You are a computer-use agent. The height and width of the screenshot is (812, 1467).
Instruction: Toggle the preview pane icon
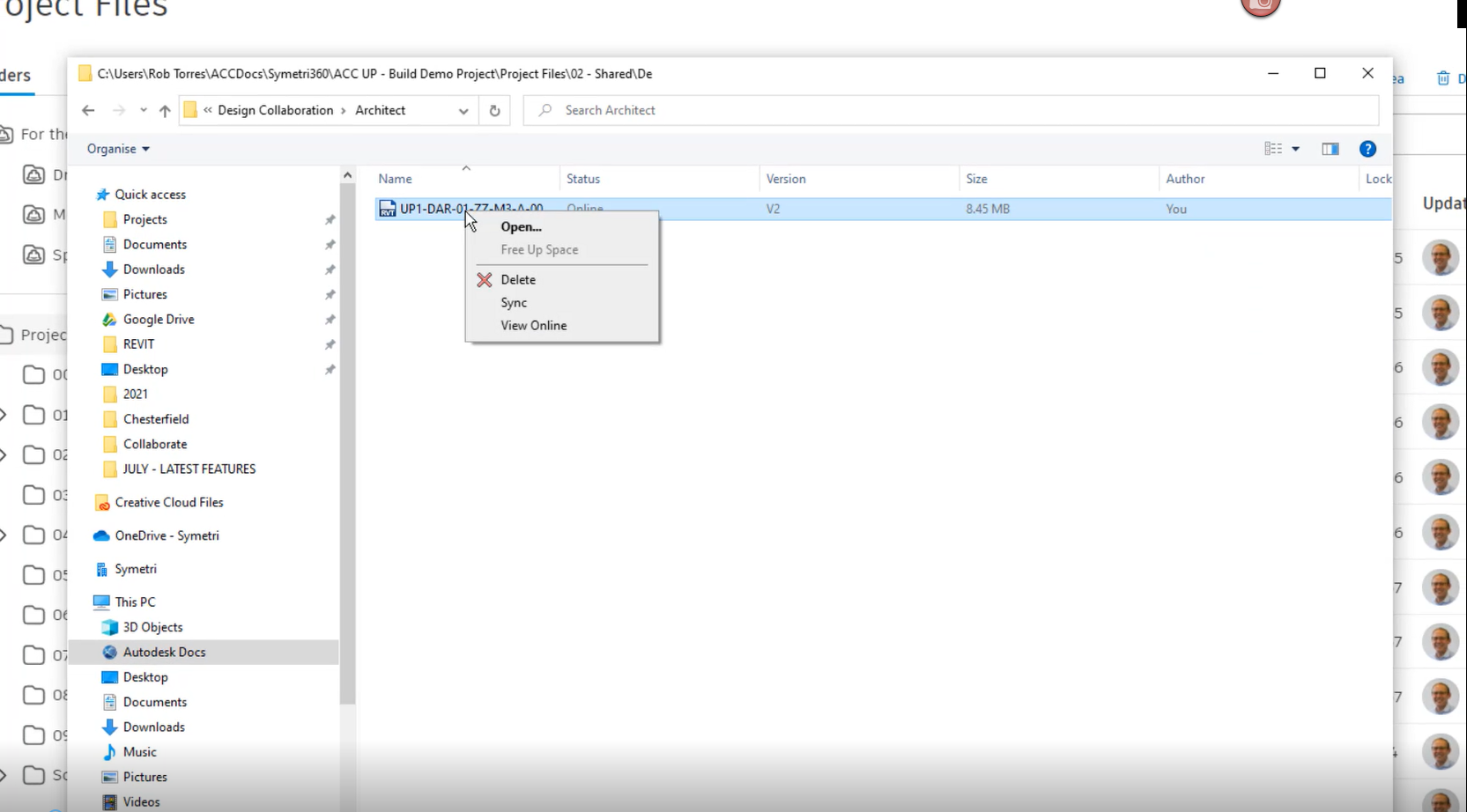point(1330,149)
